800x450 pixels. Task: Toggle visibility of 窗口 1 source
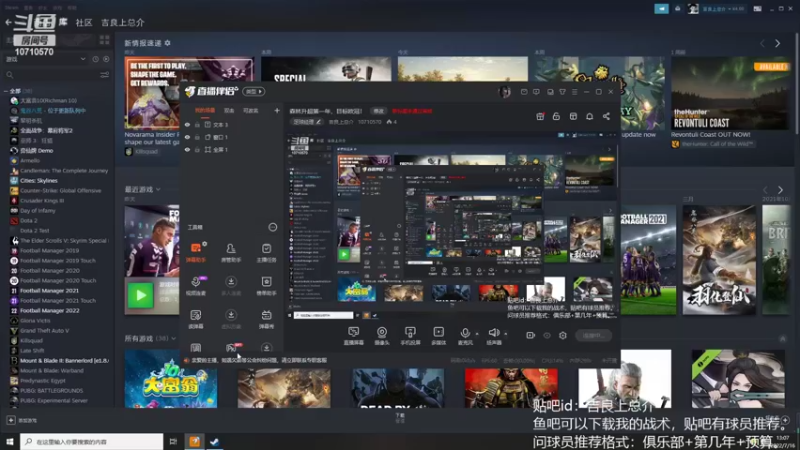(187, 137)
